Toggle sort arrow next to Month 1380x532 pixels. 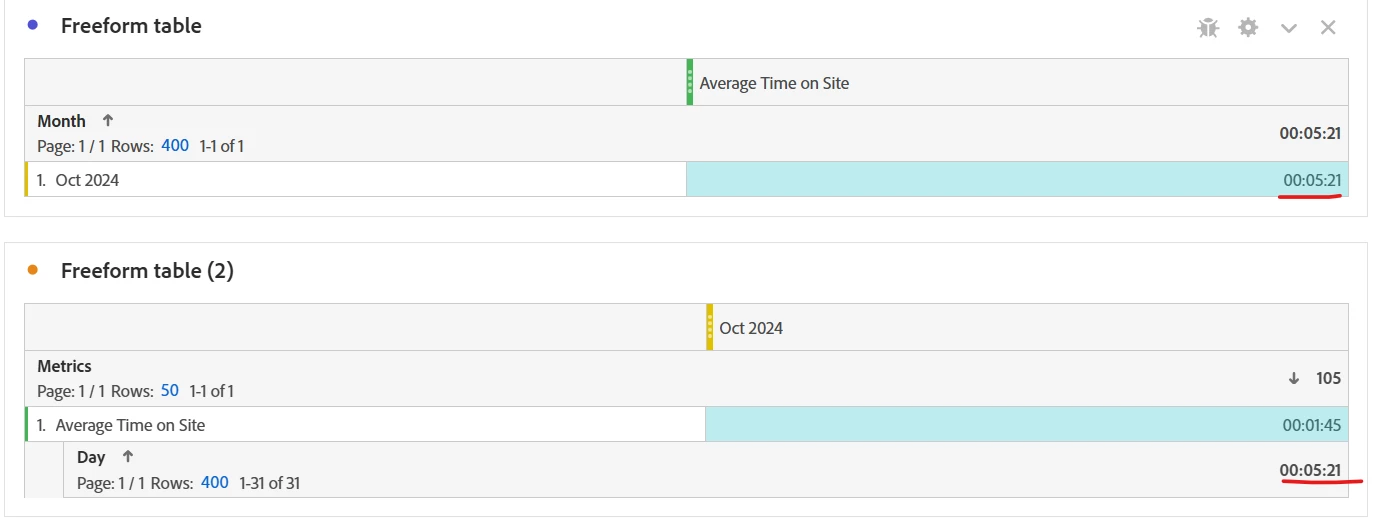click(x=108, y=121)
